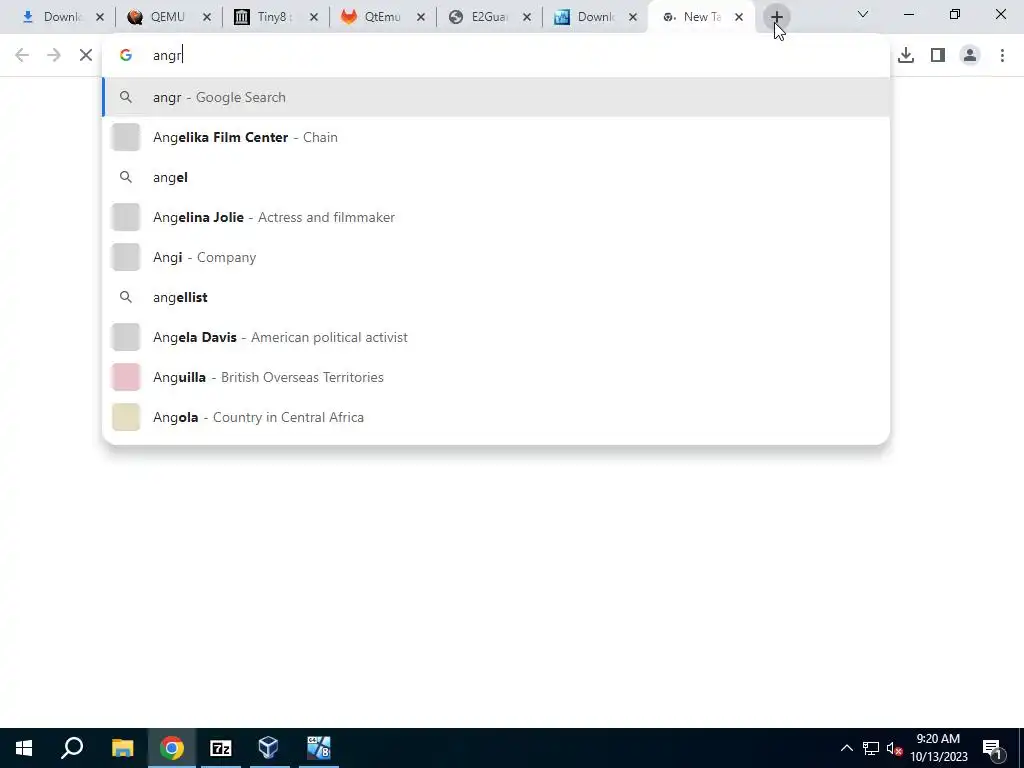
Task: Click the Angelina Jolie thumbnail image
Action: pyautogui.click(x=126, y=217)
